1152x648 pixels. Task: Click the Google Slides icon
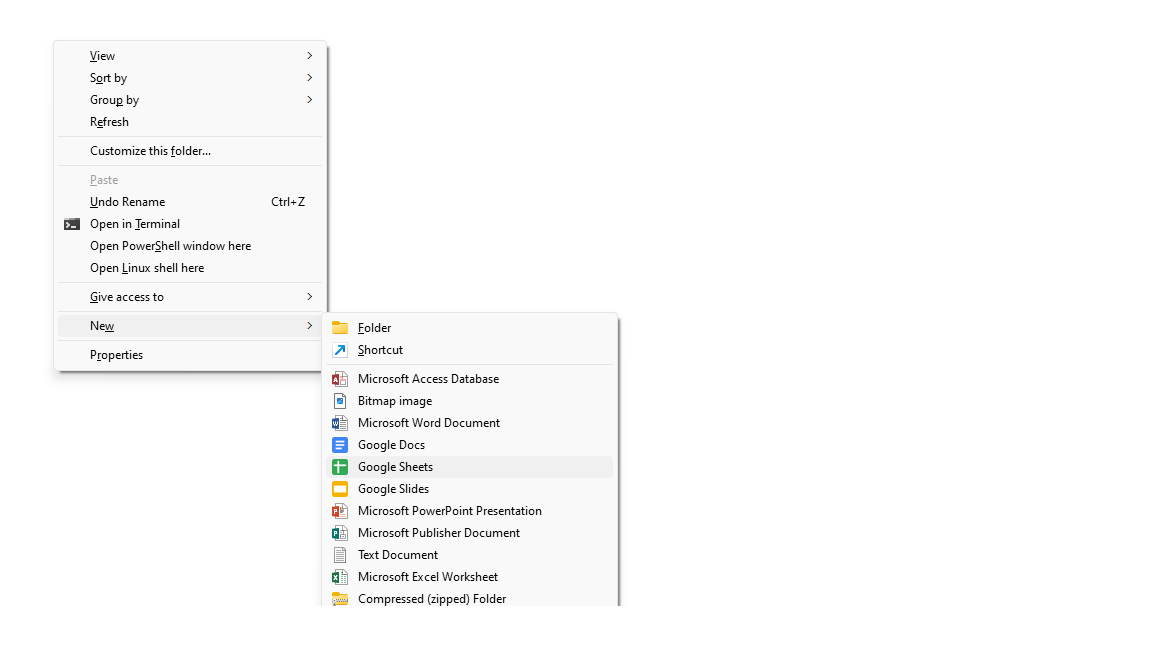pos(340,488)
